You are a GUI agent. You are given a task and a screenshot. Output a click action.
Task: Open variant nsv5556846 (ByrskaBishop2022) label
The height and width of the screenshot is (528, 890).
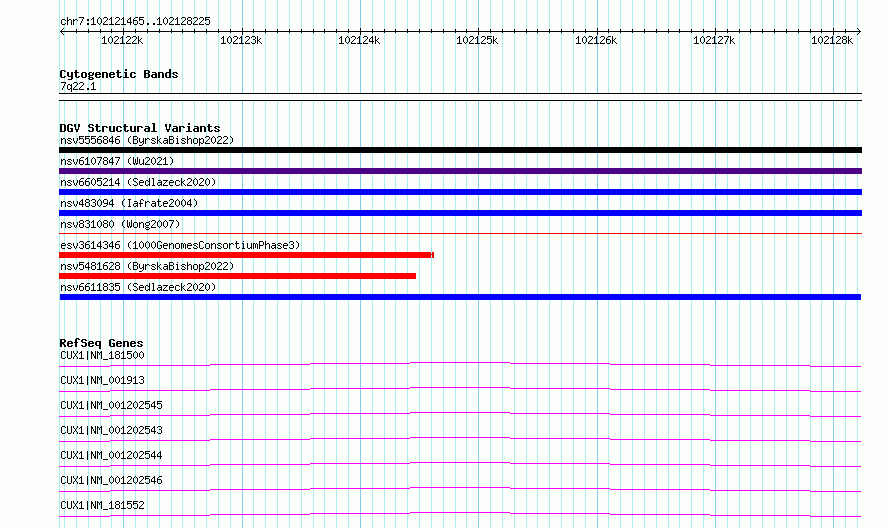click(x=147, y=140)
